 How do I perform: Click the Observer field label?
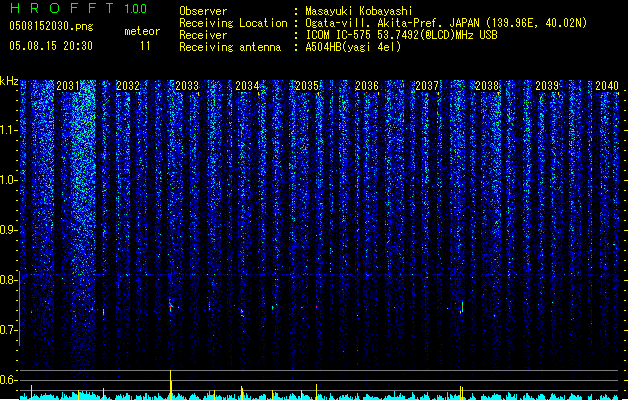(x=203, y=11)
